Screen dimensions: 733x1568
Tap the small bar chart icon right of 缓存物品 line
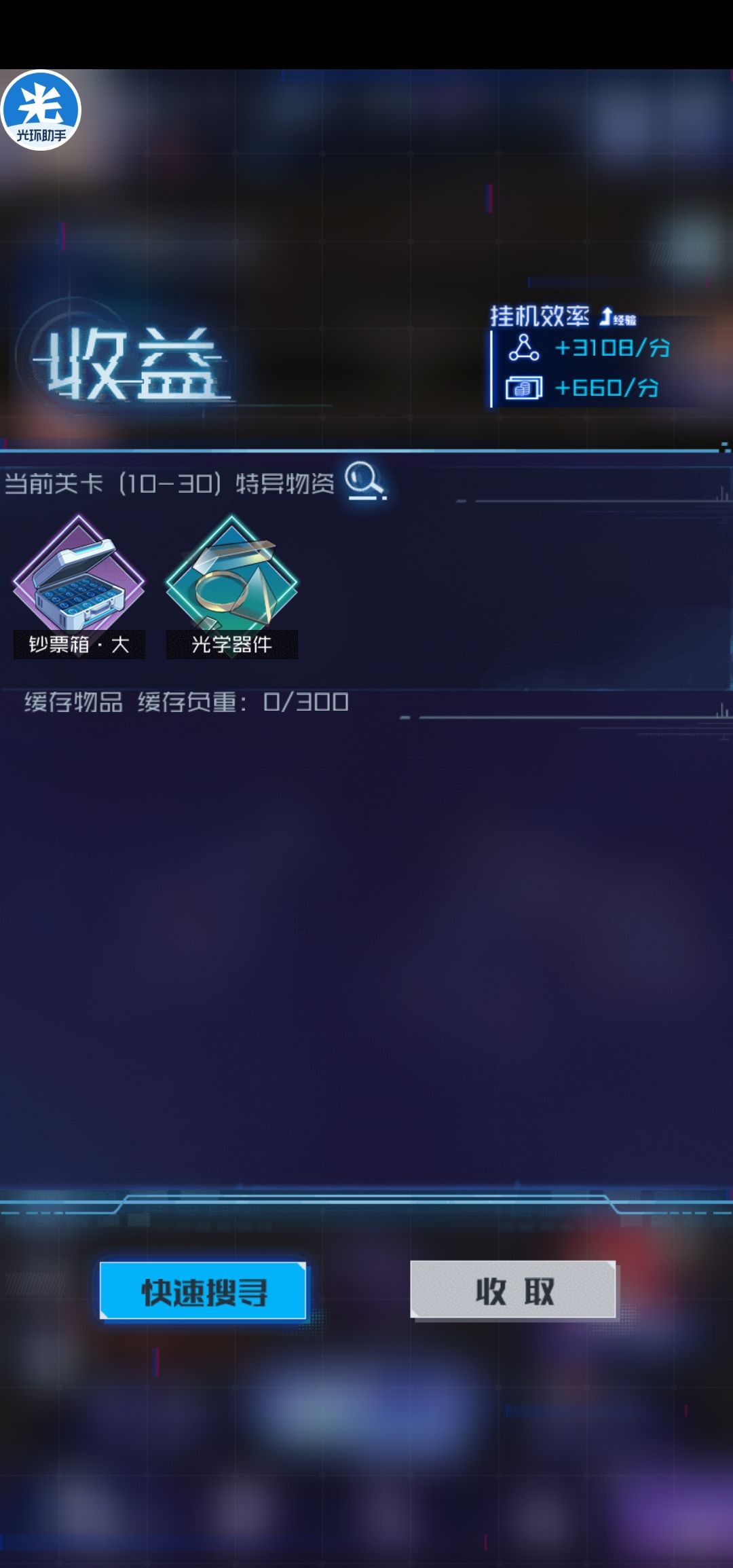[x=723, y=711]
